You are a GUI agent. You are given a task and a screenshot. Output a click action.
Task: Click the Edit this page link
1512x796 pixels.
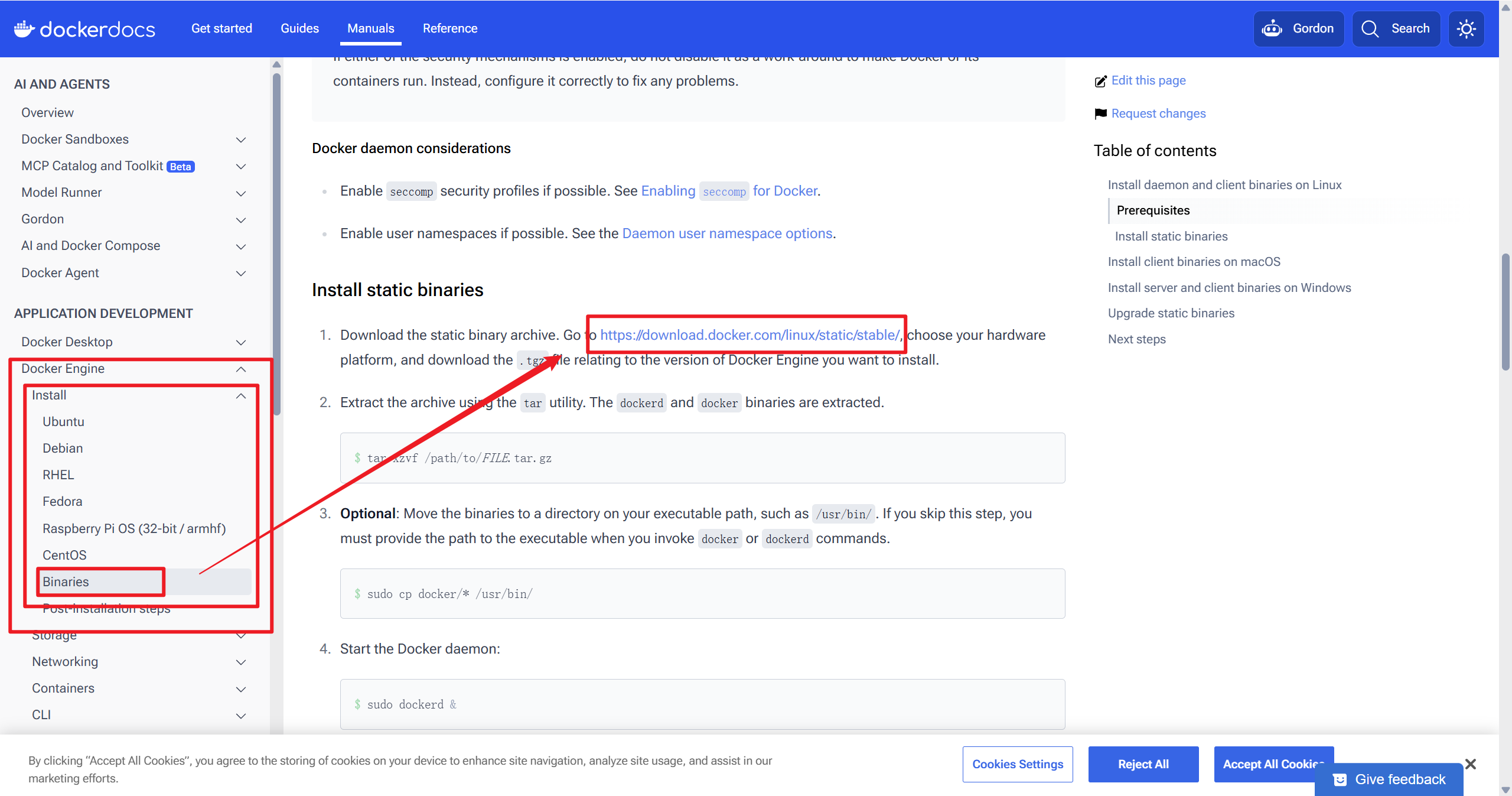(x=1148, y=80)
